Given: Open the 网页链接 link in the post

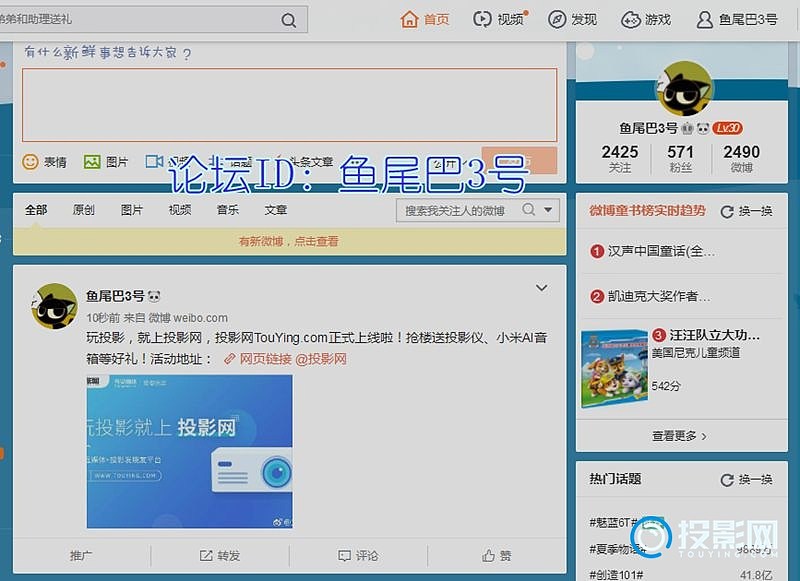Looking at the screenshot, I should pyautogui.click(x=258, y=359).
